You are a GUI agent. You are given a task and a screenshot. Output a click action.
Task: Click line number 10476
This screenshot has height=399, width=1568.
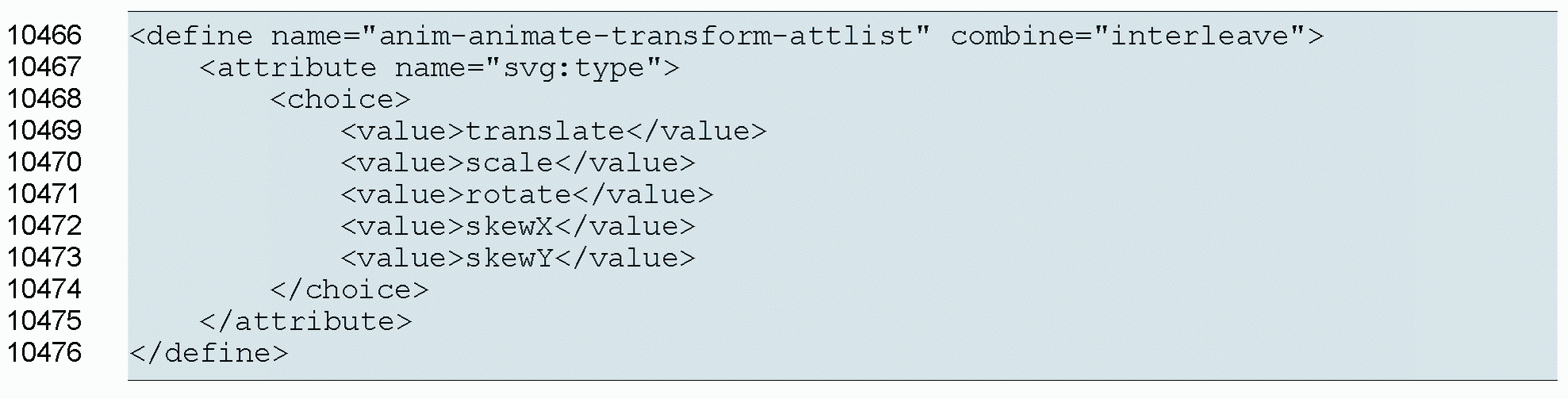tap(44, 353)
